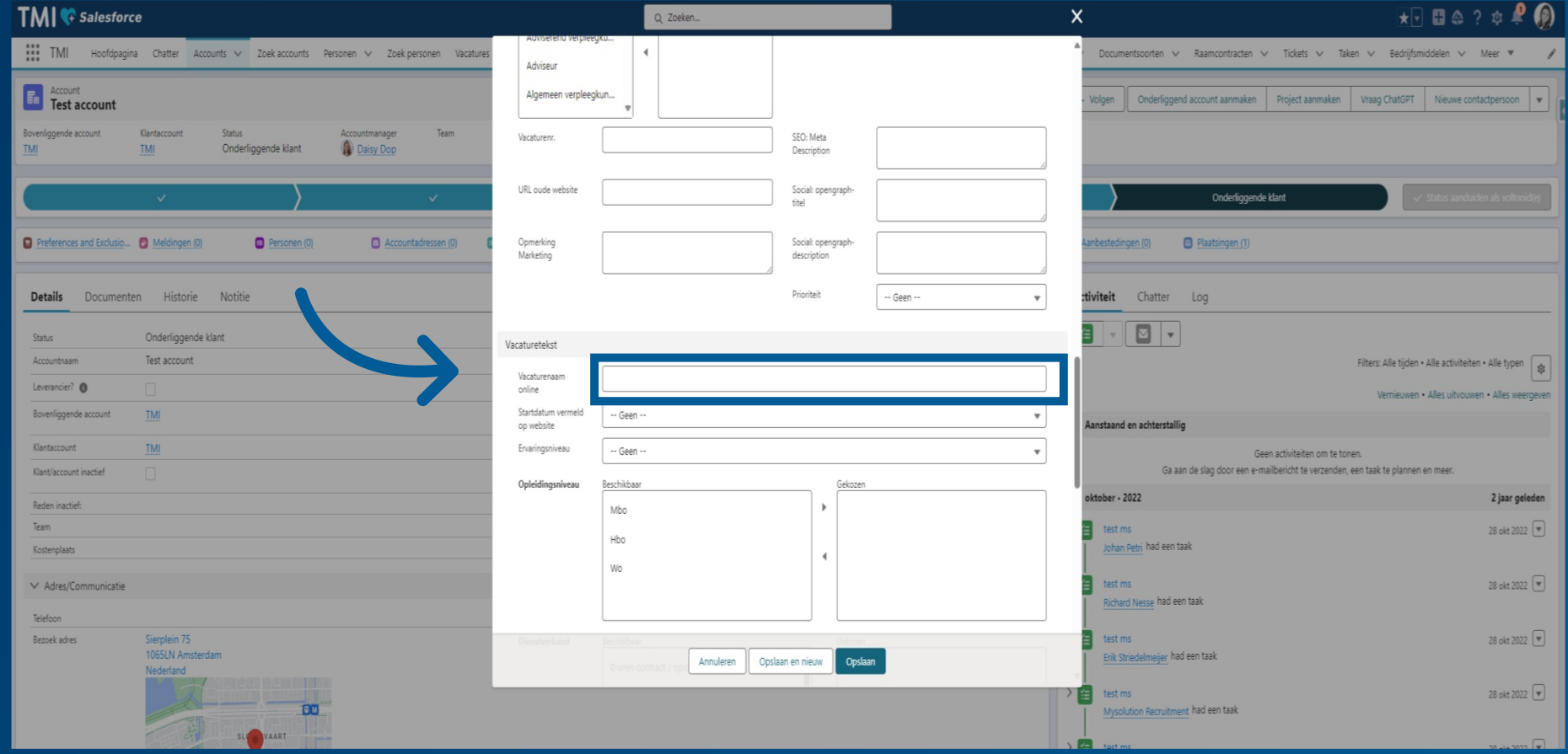The width and height of the screenshot is (1568, 754).
Task: Open the Sierplein 75 address link
Action: [x=168, y=639]
